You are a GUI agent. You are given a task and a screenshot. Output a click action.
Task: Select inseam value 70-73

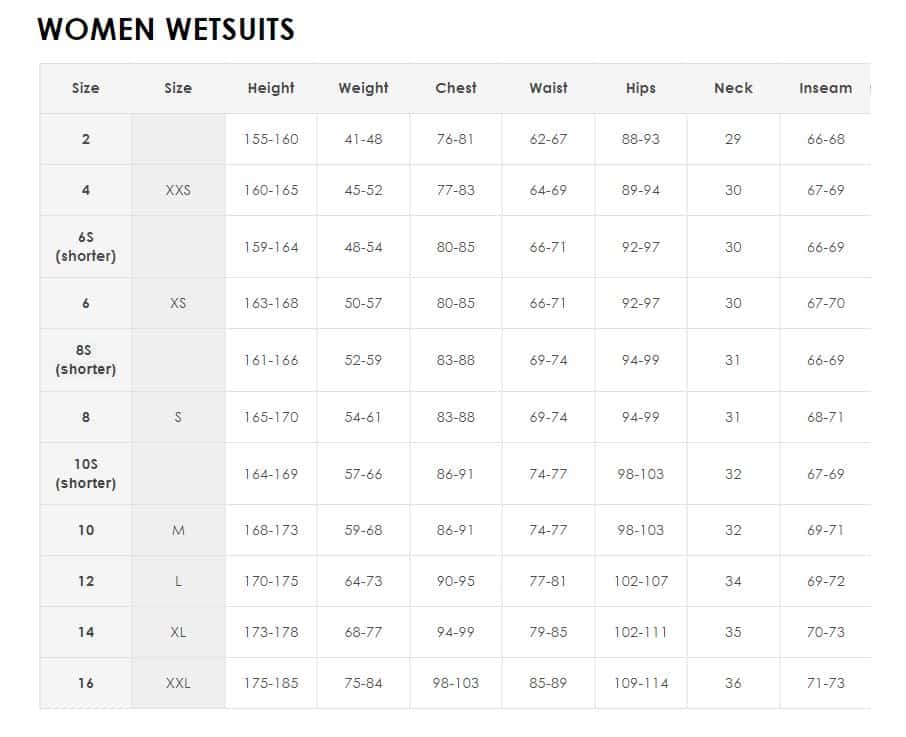click(x=826, y=632)
